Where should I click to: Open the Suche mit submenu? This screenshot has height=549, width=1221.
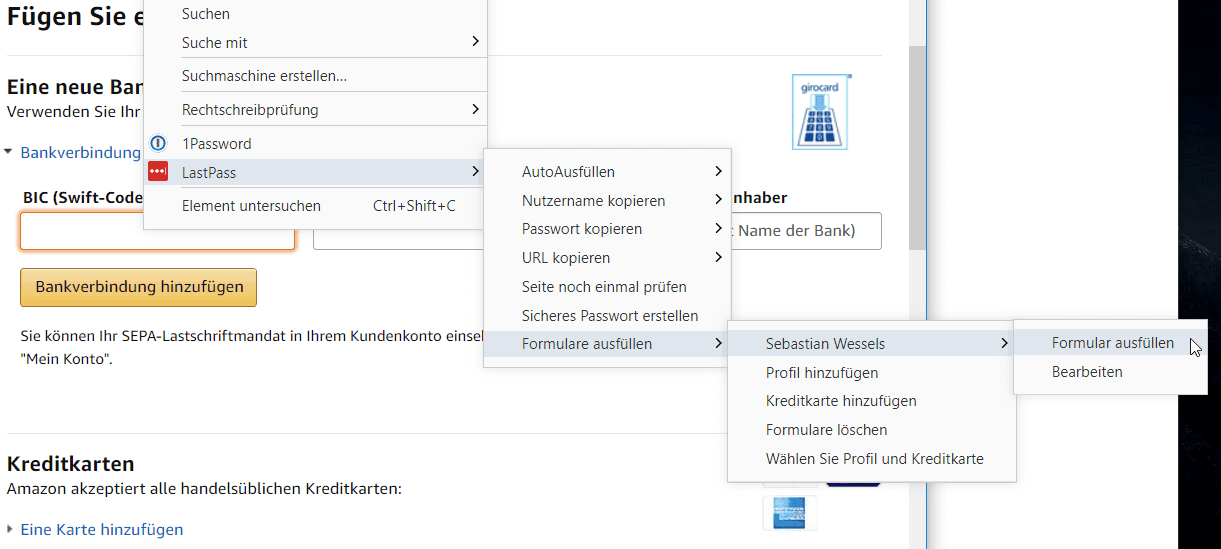(315, 42)
